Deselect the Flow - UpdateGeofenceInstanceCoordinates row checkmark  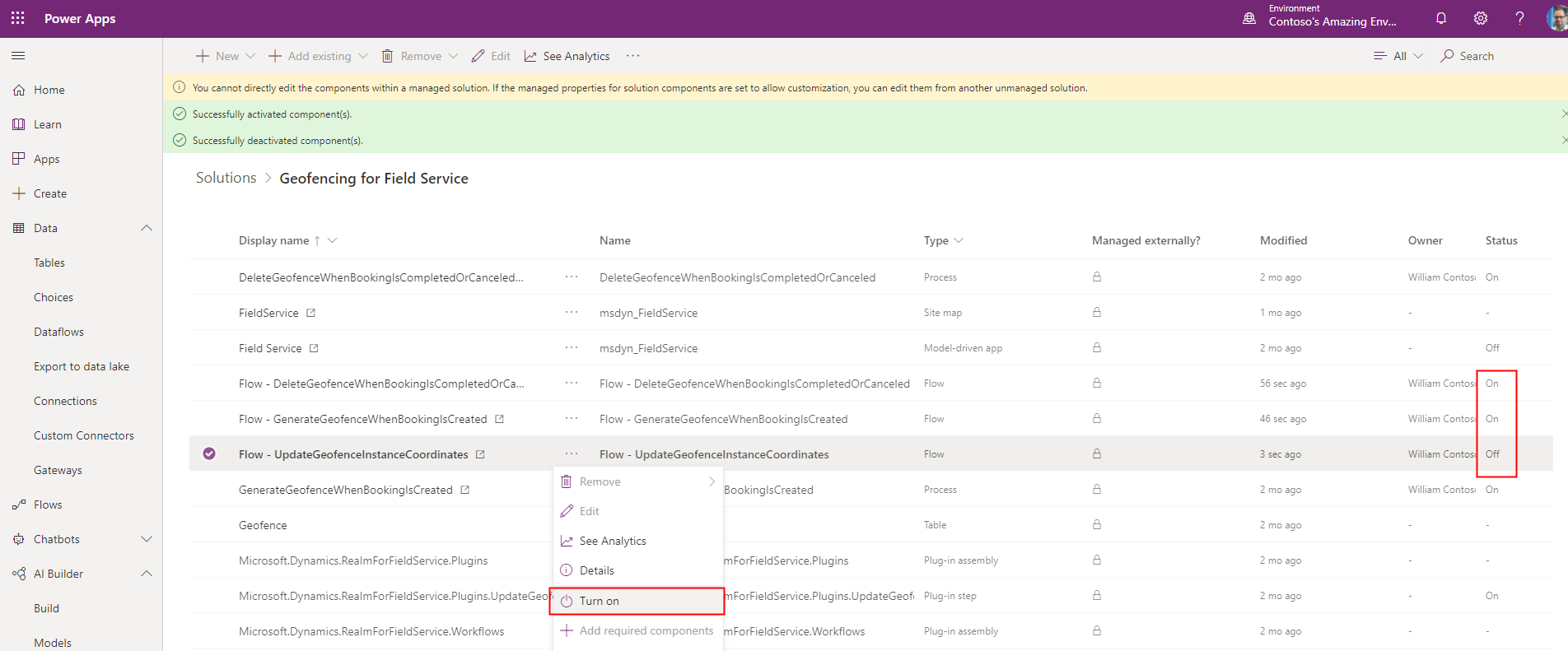tap(209, 453)
